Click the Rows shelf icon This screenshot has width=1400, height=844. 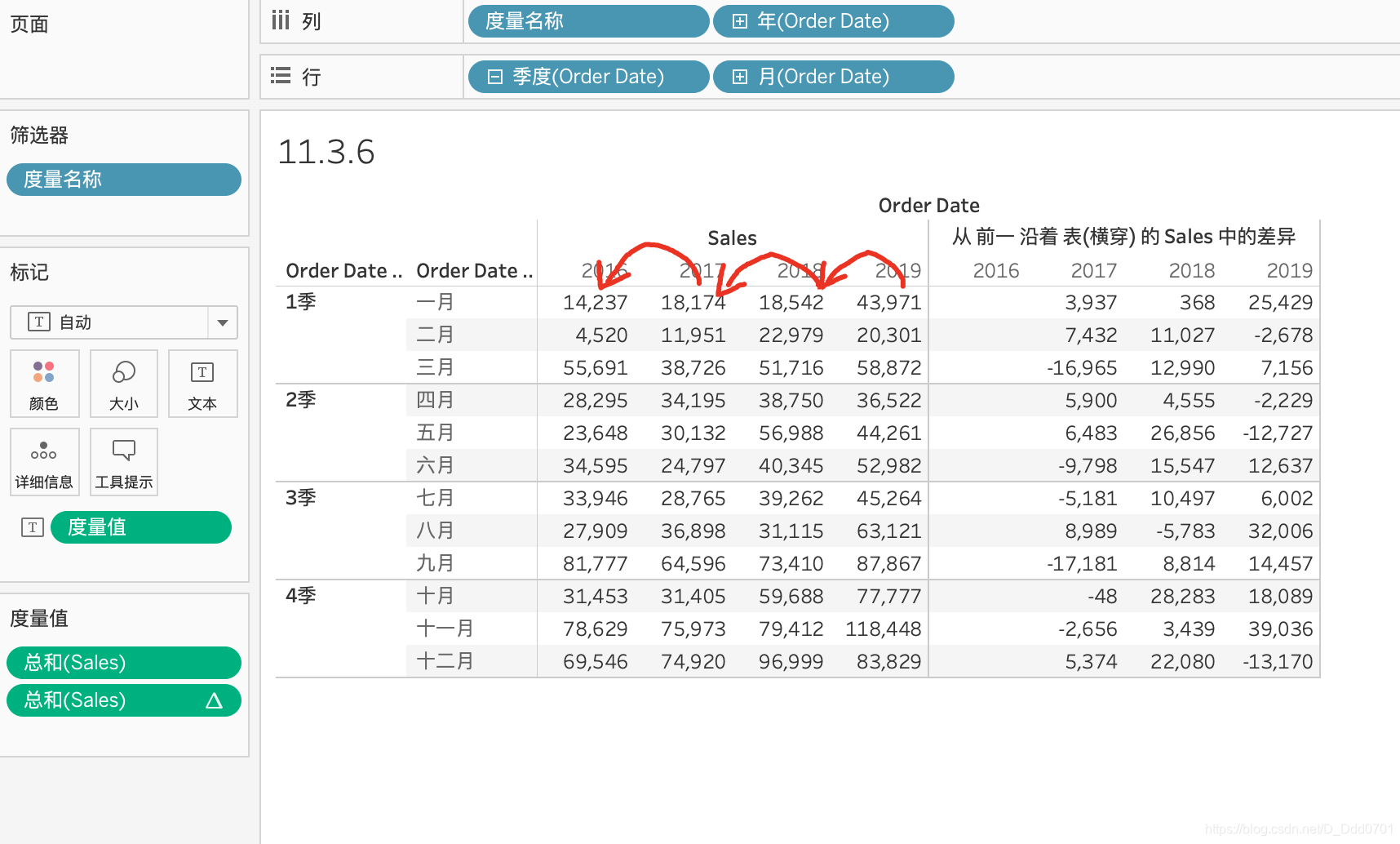coord(281,76)
